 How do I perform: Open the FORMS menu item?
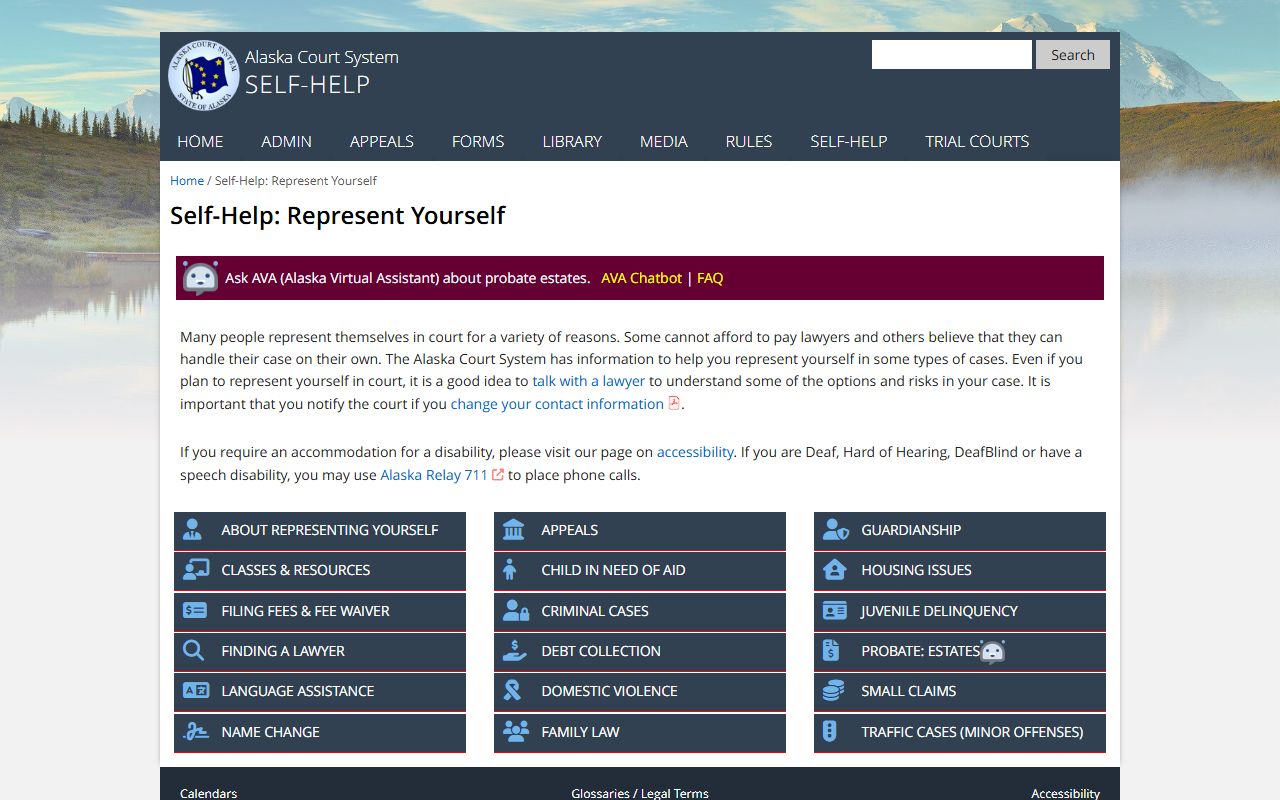click(x=478, y=141)
